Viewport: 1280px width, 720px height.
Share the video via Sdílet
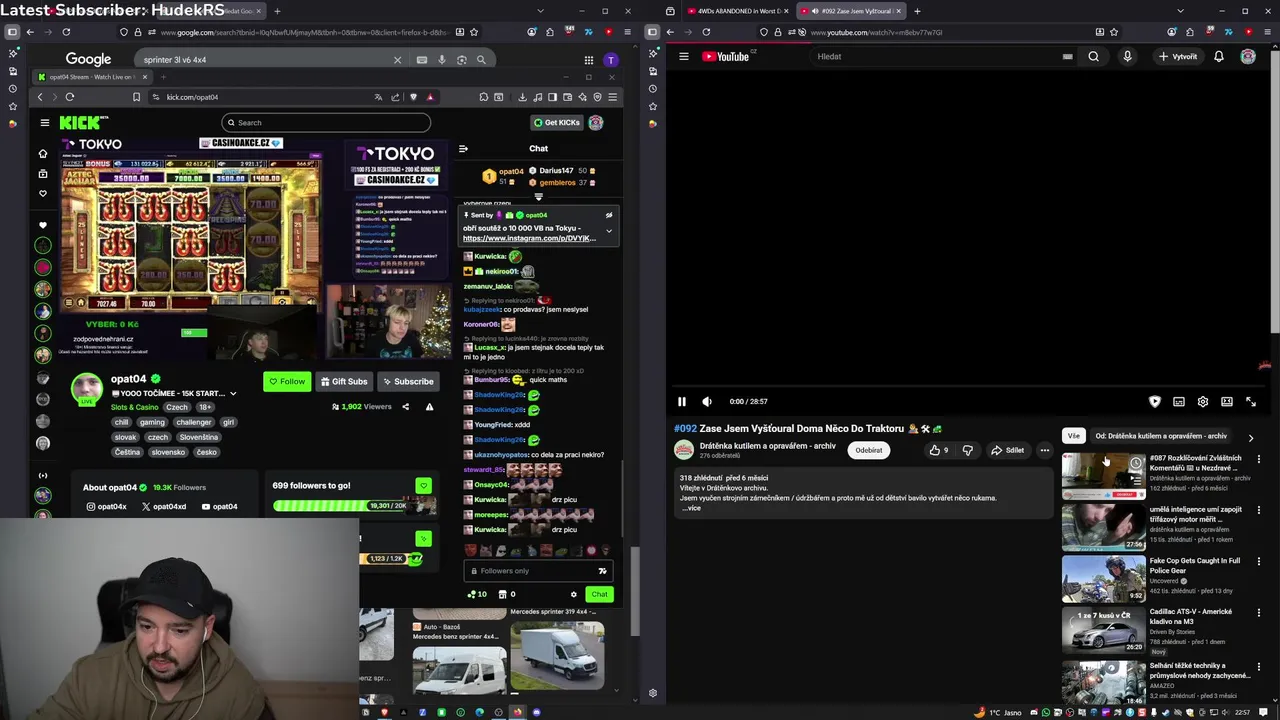1007,450
